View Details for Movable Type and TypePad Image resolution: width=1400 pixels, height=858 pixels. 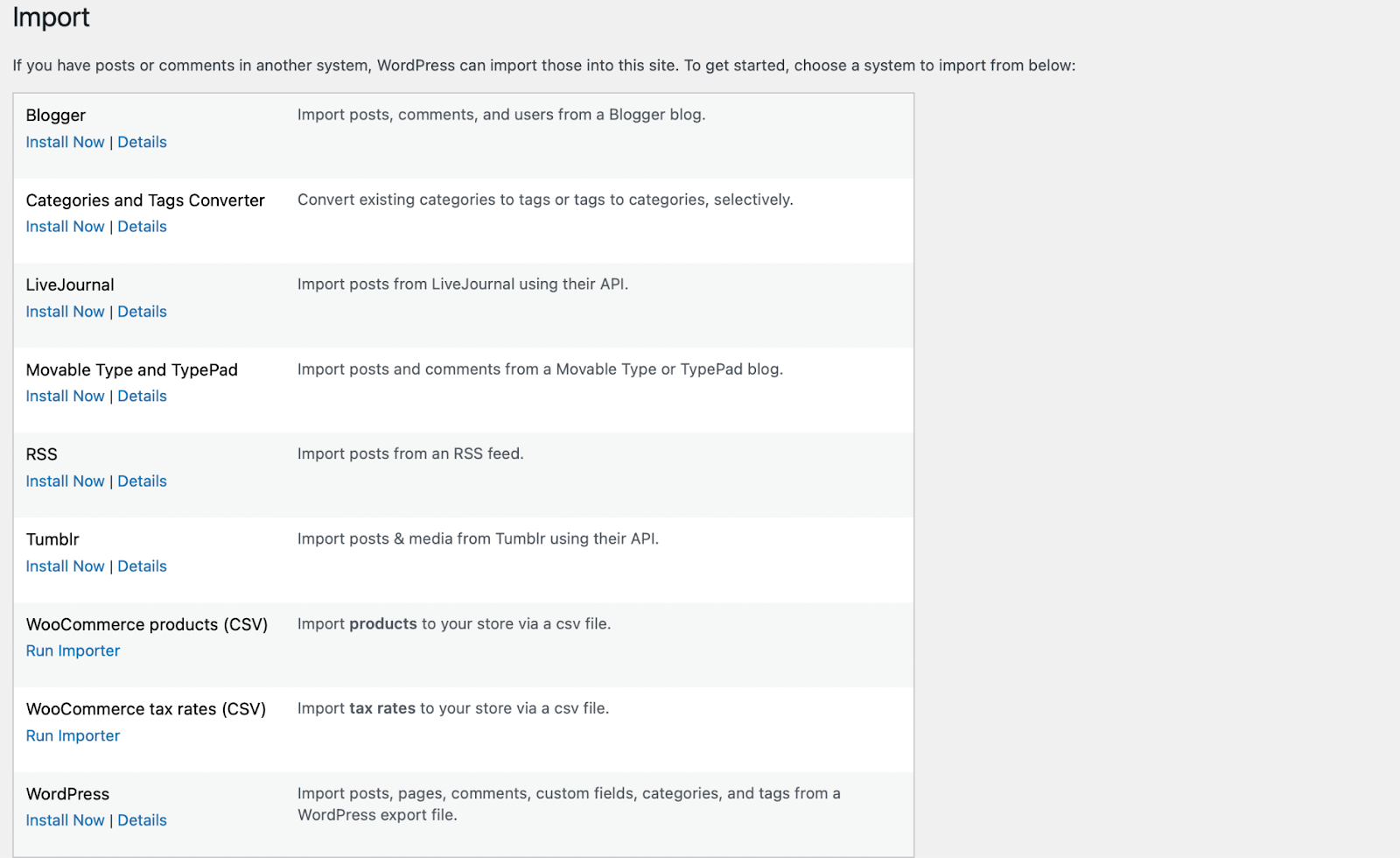click(x=142, y=396)
